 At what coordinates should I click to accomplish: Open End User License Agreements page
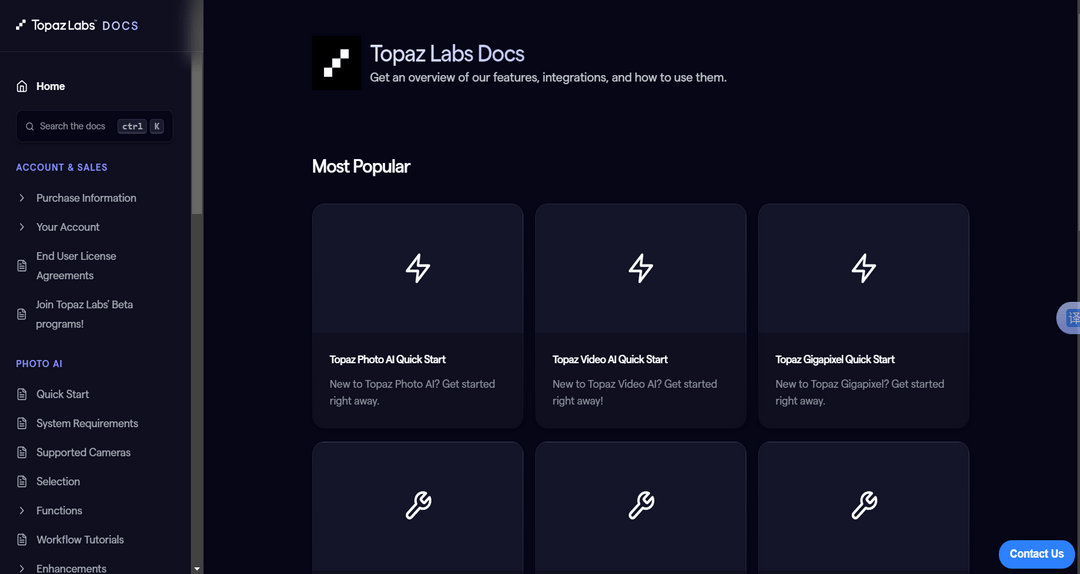(76, 266)
